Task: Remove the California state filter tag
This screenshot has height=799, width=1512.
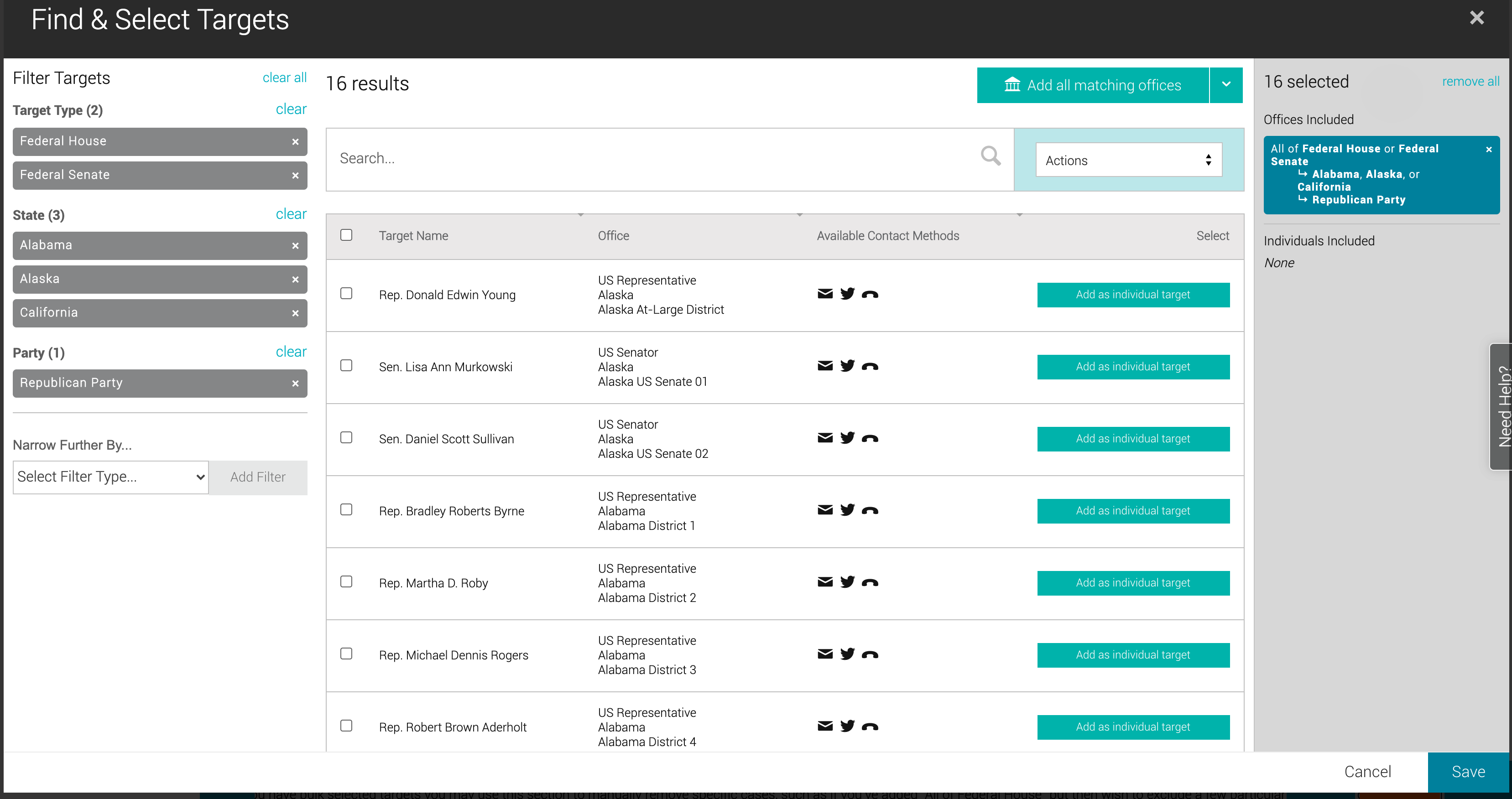Action: pos(295,313)
